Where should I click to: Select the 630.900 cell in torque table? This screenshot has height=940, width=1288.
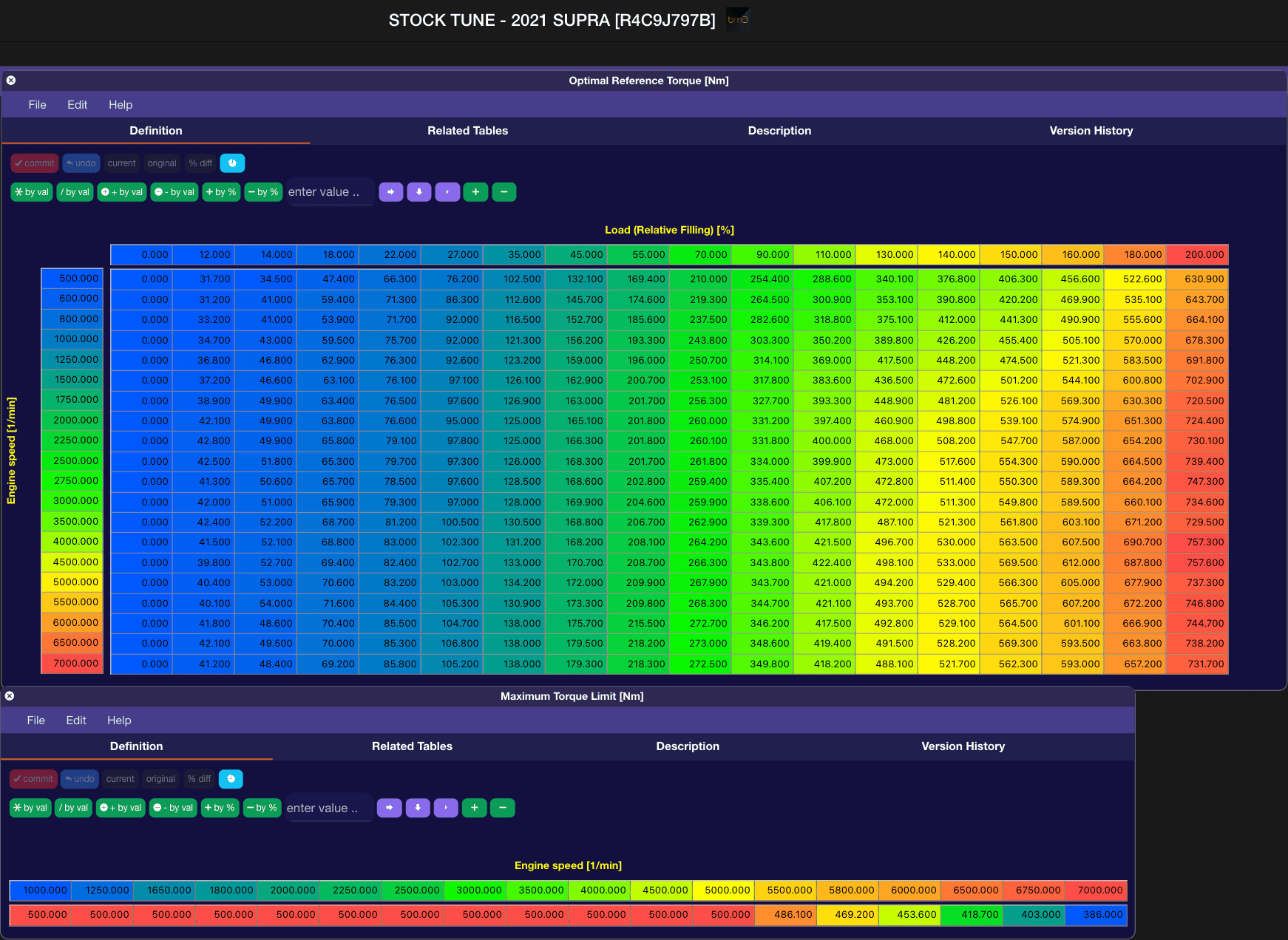coord(1197,279)
